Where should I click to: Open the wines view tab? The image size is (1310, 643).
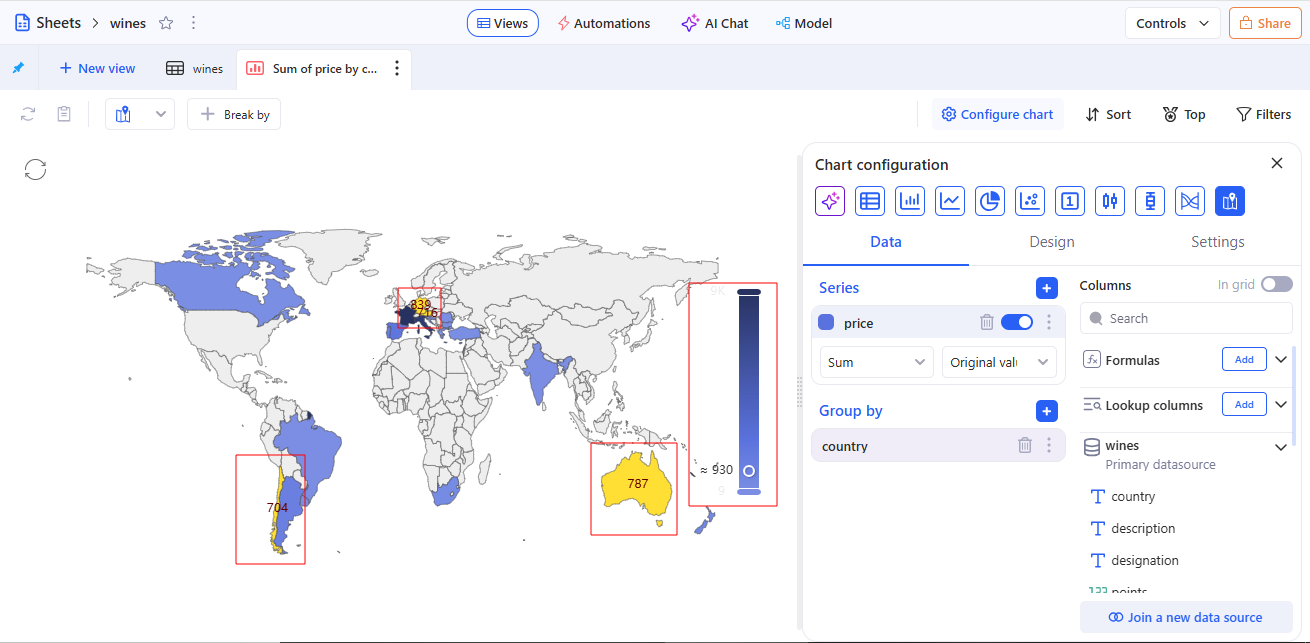point(195,69)
